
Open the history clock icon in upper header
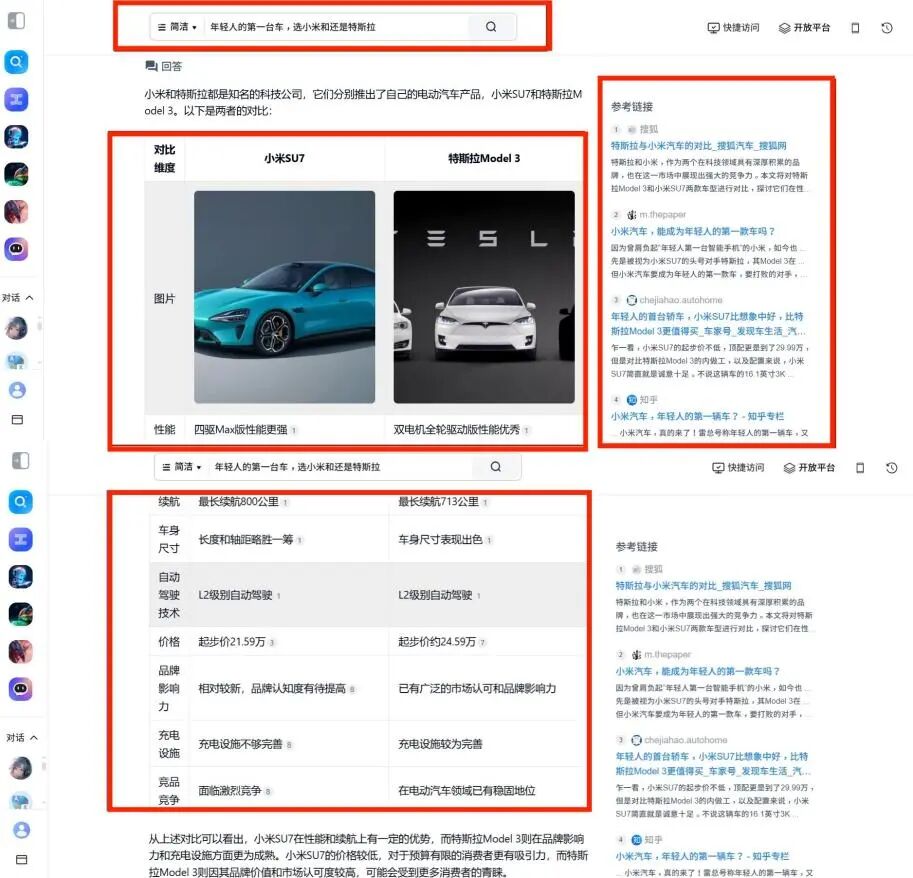[x=887, y=27]
